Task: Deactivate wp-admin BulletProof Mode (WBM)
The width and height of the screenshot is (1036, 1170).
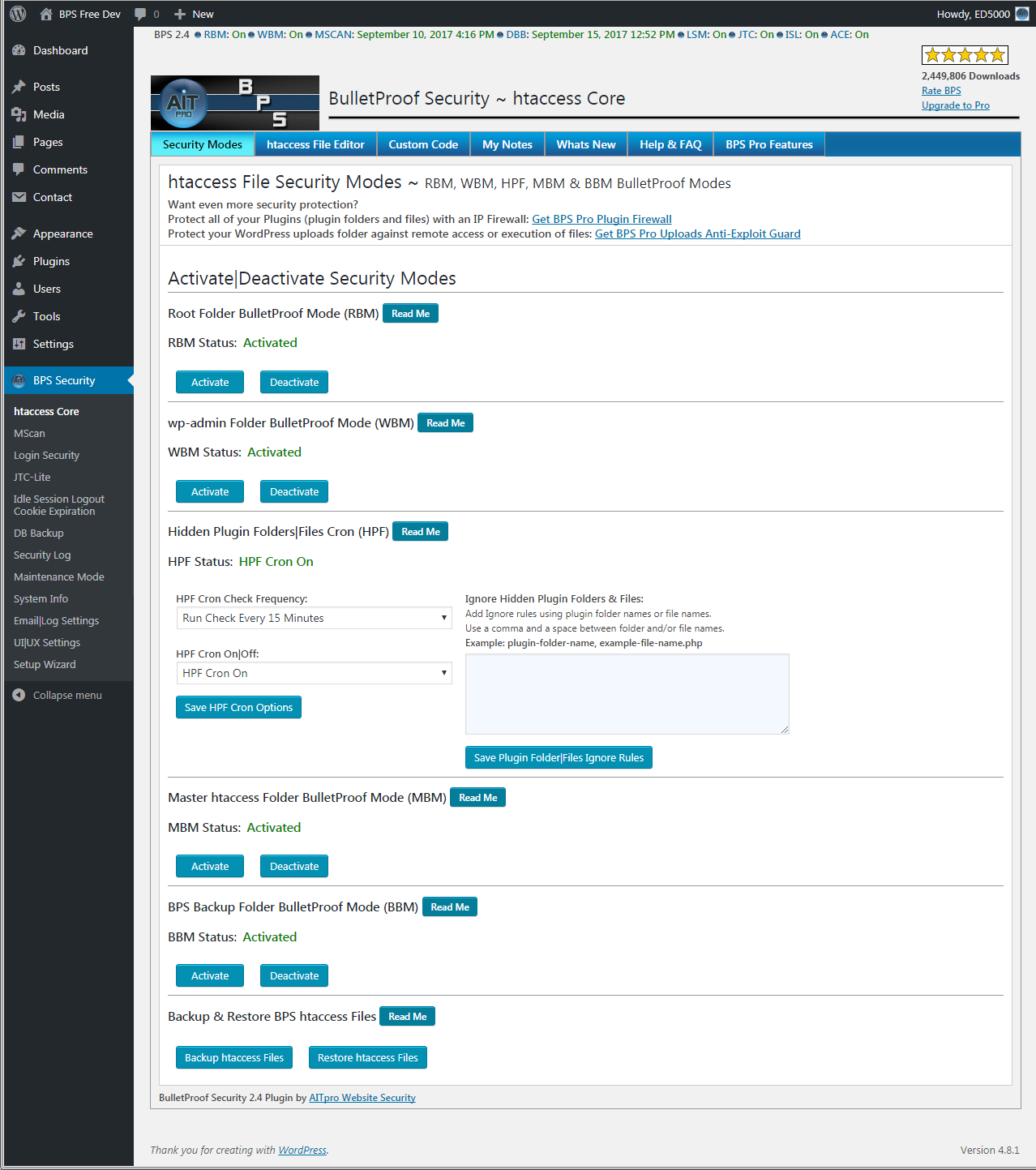Action: [x=294, y=491]
